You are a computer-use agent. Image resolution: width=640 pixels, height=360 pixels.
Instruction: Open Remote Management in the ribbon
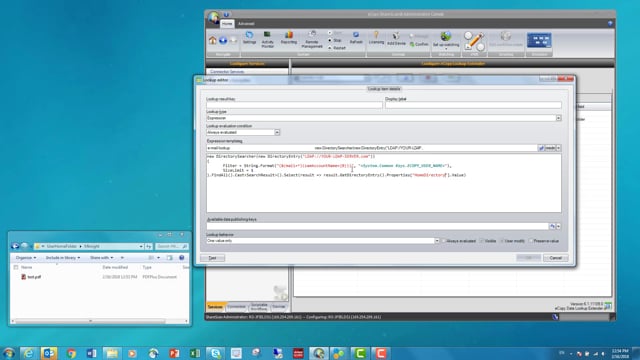tap(312, 39)
